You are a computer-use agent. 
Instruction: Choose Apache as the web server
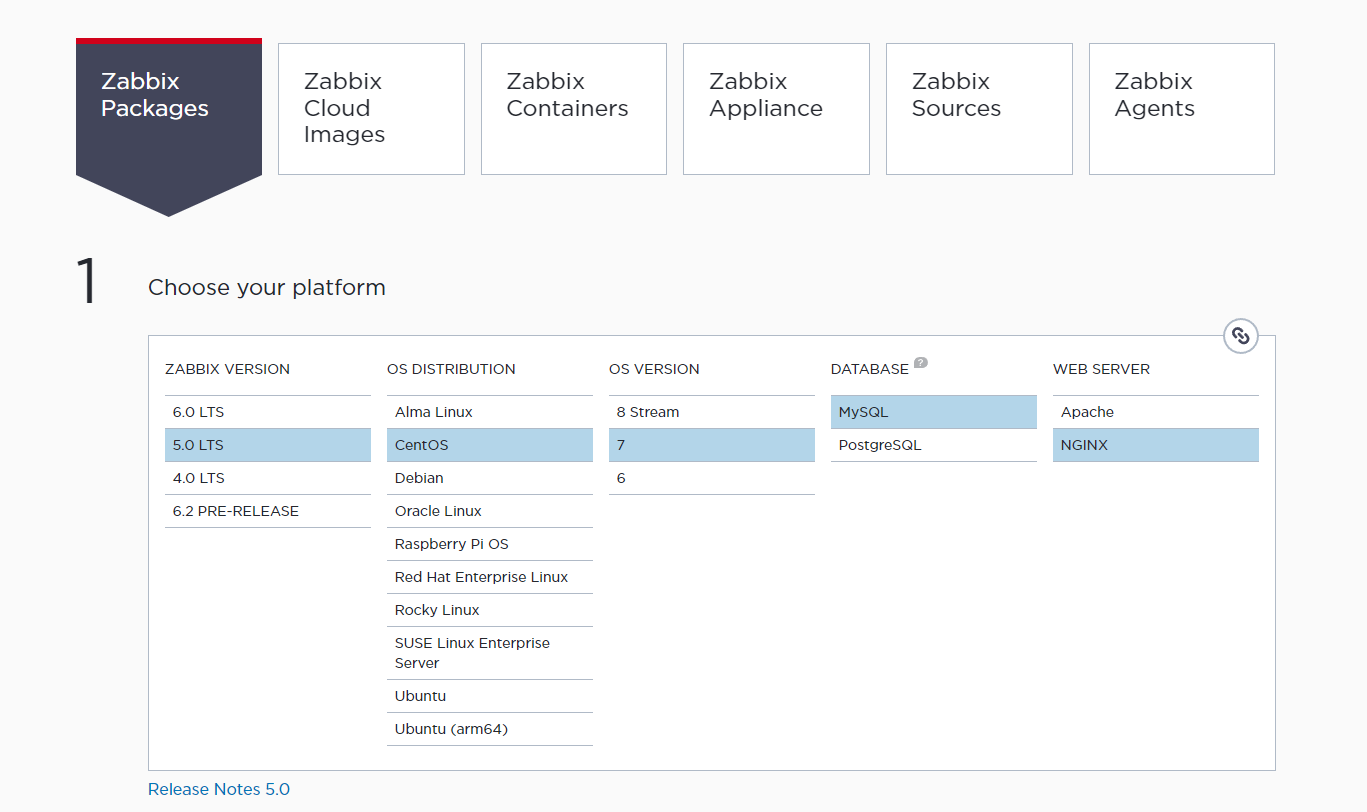pos(1155,412)
